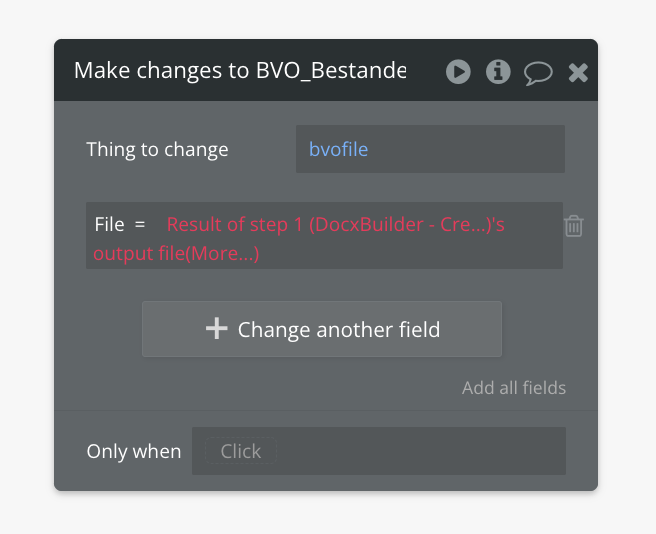Click the Only when label
This screenshot has width=656, height=534.
point(134,451)
